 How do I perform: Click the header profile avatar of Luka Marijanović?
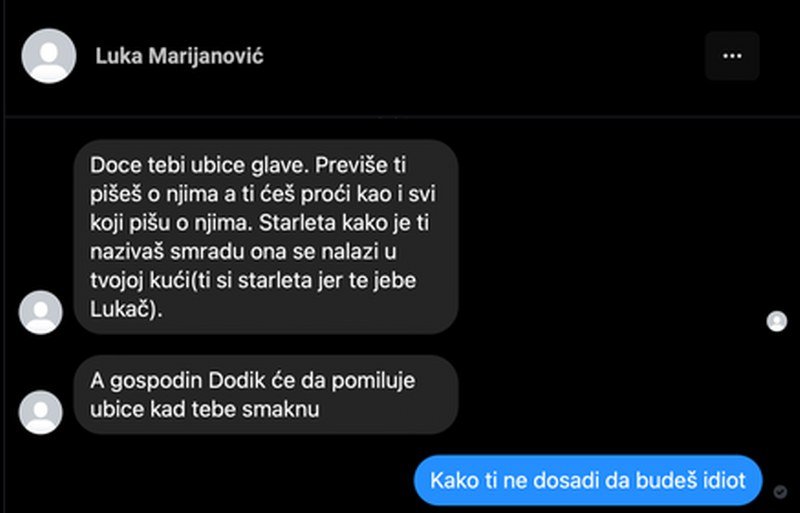coord(49,56)
